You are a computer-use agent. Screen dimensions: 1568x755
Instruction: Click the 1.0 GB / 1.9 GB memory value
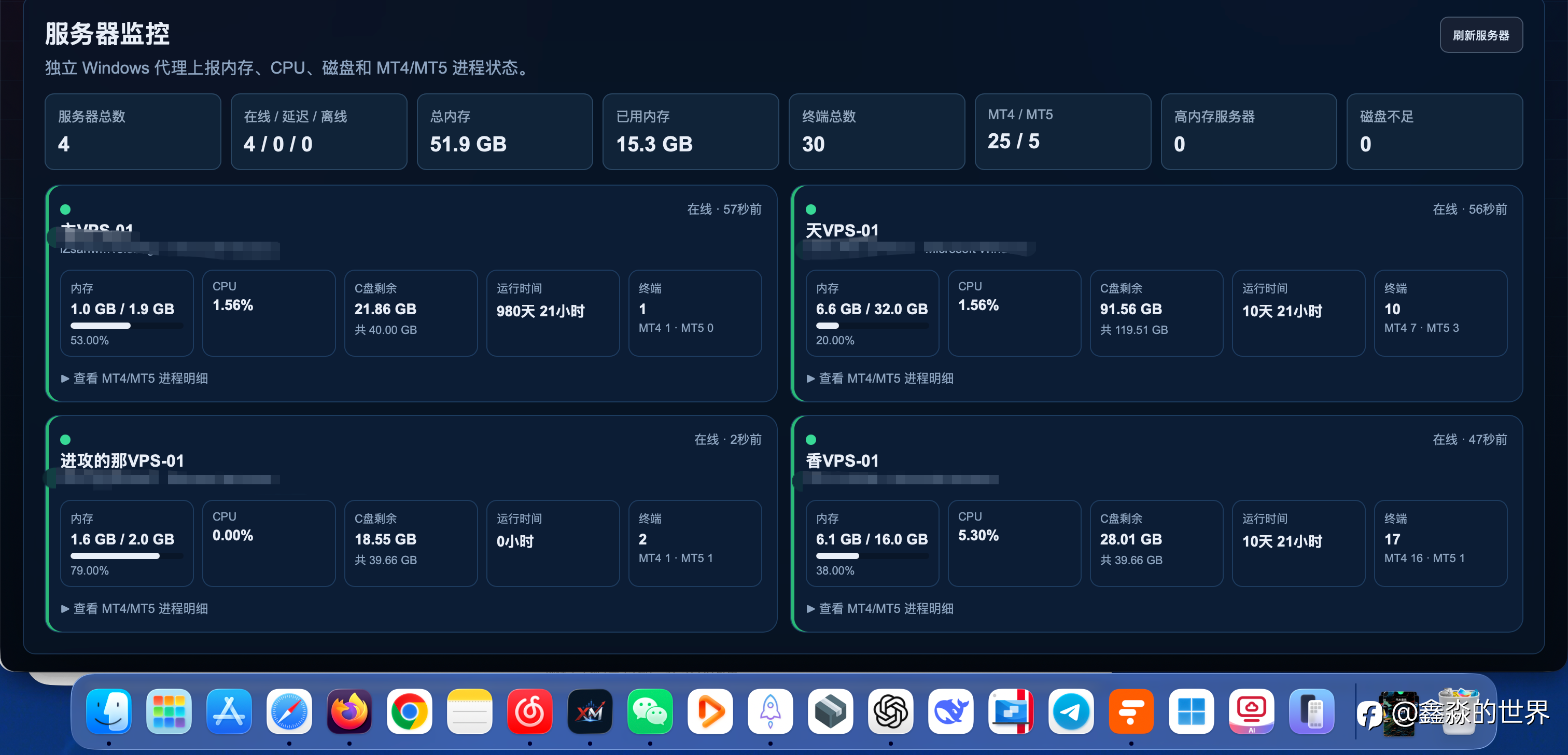pos(122,309)
